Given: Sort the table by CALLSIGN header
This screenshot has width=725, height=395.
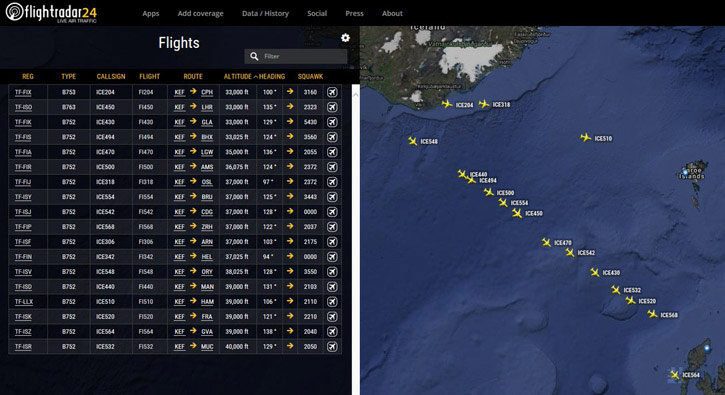Looking at the screenshot, I should coord(111,76).
